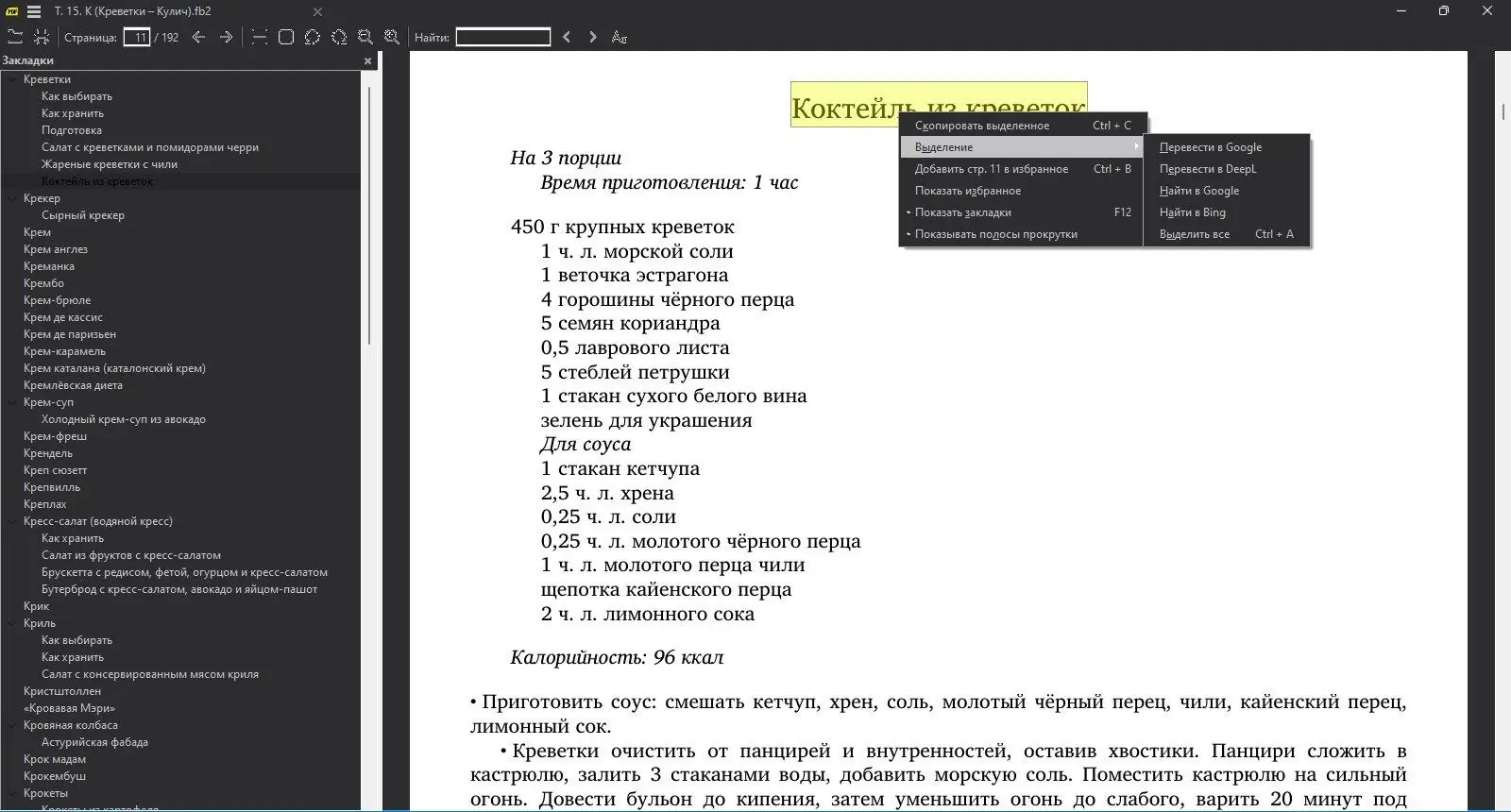Open the 'Крем-брюле' bookmark
Viewport: 1511px width, 812px height.
click(x=58, y=300)
